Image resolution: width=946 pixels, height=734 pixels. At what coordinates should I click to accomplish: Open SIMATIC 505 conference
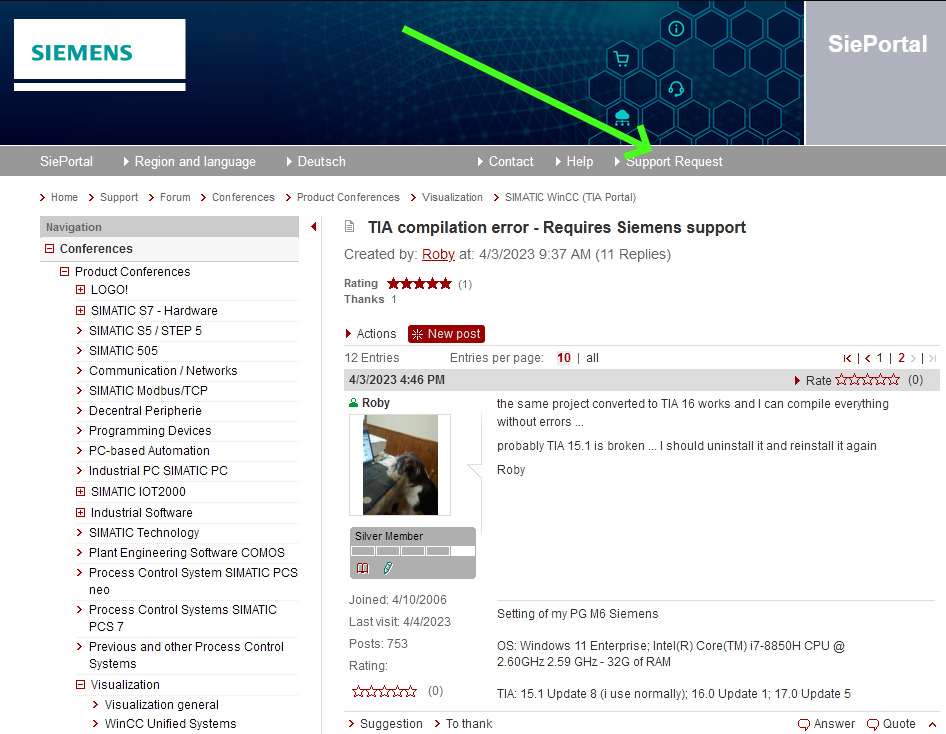point(123,350)
